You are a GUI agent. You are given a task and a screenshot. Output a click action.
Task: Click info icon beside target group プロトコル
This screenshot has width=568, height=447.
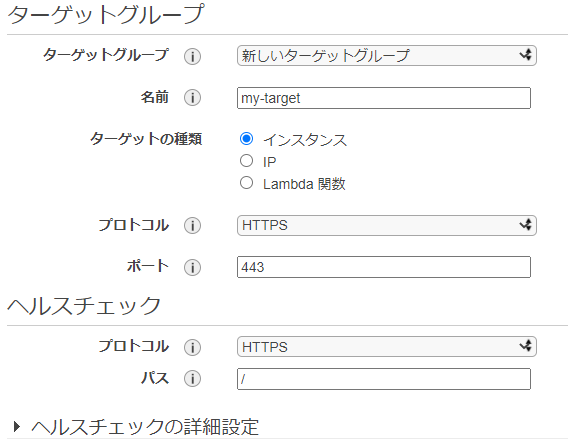(192, 226)
